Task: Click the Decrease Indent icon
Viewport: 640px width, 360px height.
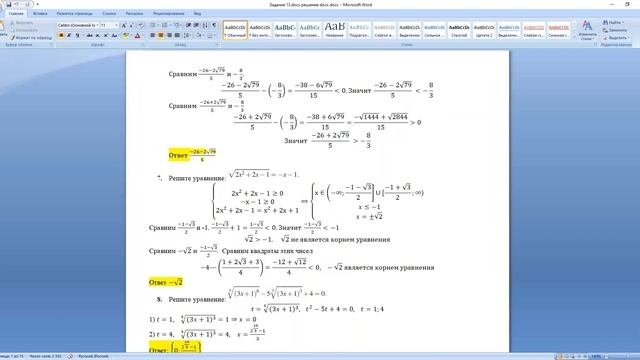Action: click(188, 25)
